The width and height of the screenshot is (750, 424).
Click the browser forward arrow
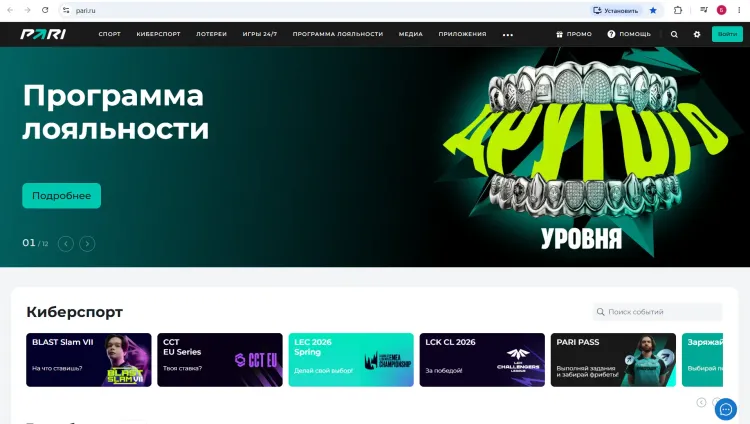point(27,10)
